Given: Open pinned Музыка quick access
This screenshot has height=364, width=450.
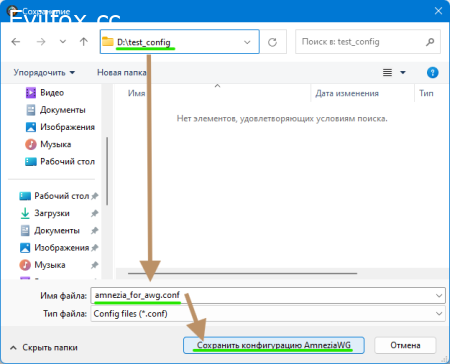Looking at the screenshot, I should coord(42,265).
